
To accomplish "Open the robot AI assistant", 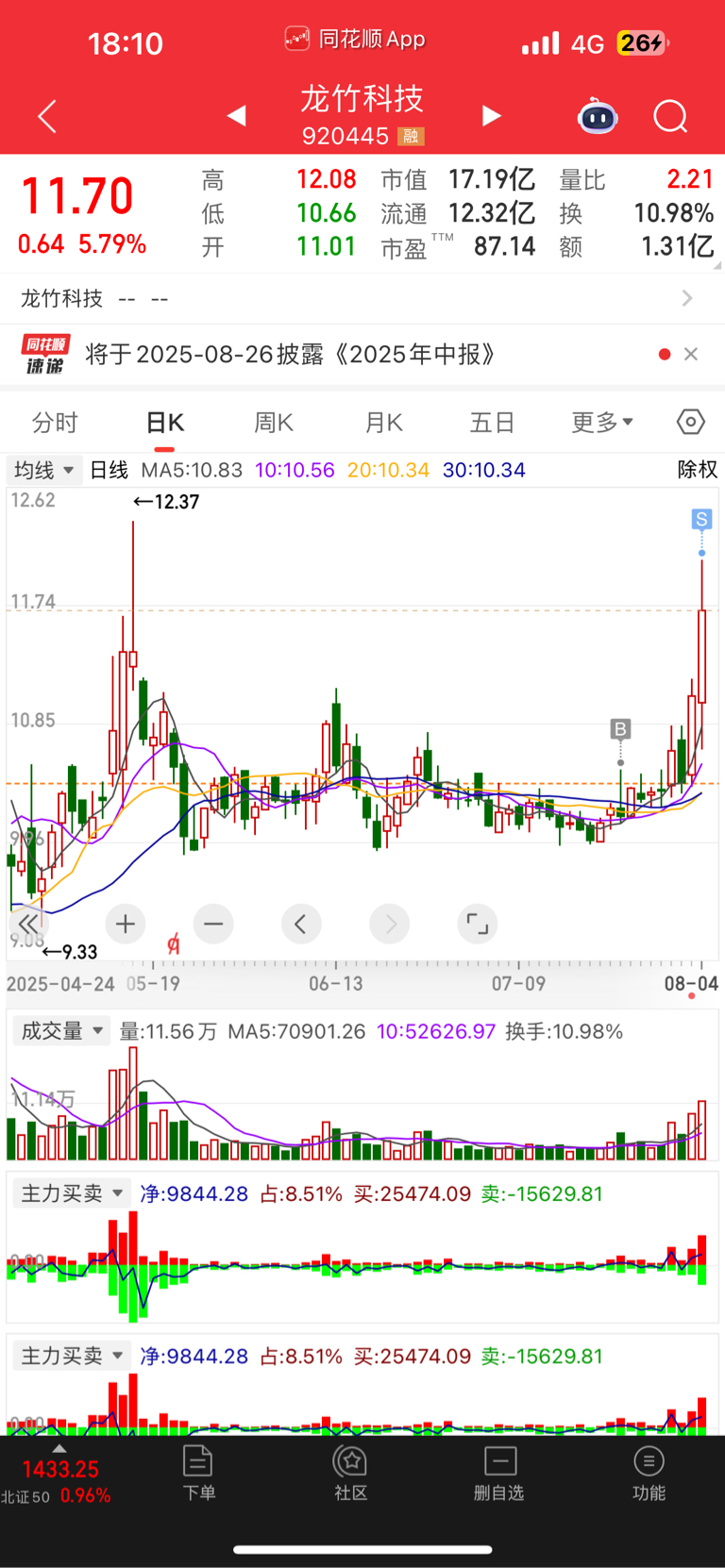I will coord(598,117).
